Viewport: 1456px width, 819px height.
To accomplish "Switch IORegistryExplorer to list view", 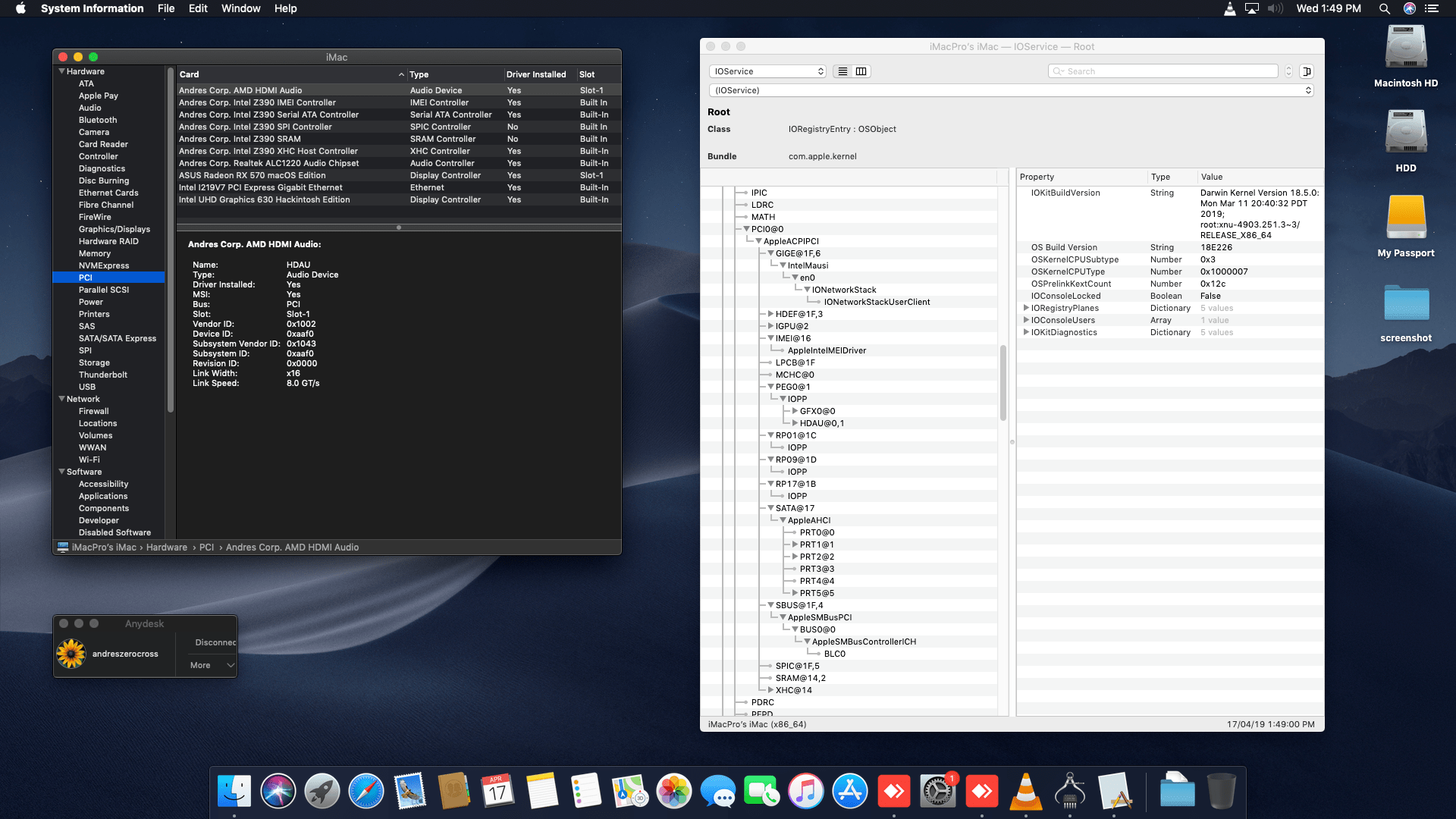I will coord(843,71).
